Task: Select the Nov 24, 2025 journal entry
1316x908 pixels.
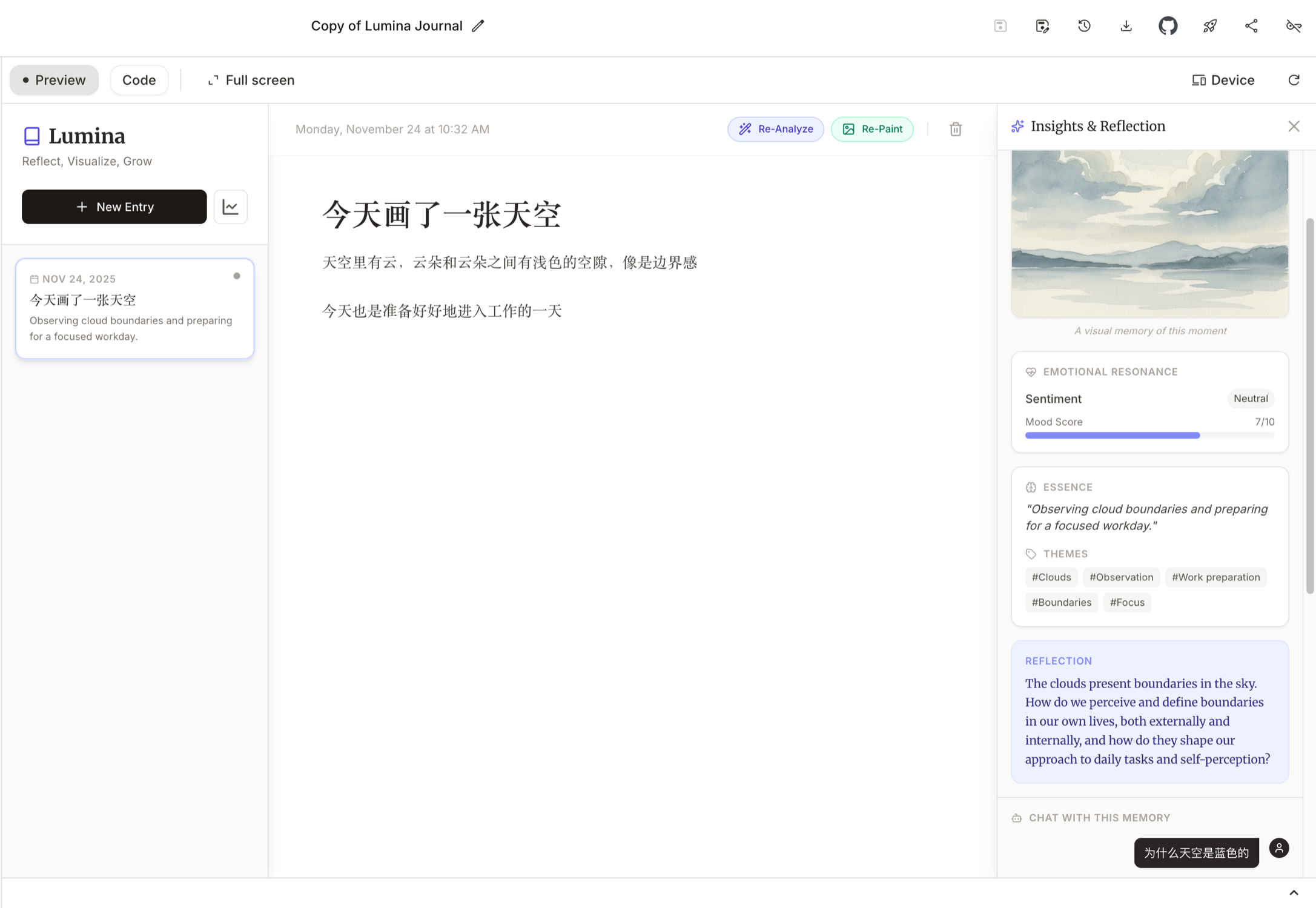Action: pos(134,308)
